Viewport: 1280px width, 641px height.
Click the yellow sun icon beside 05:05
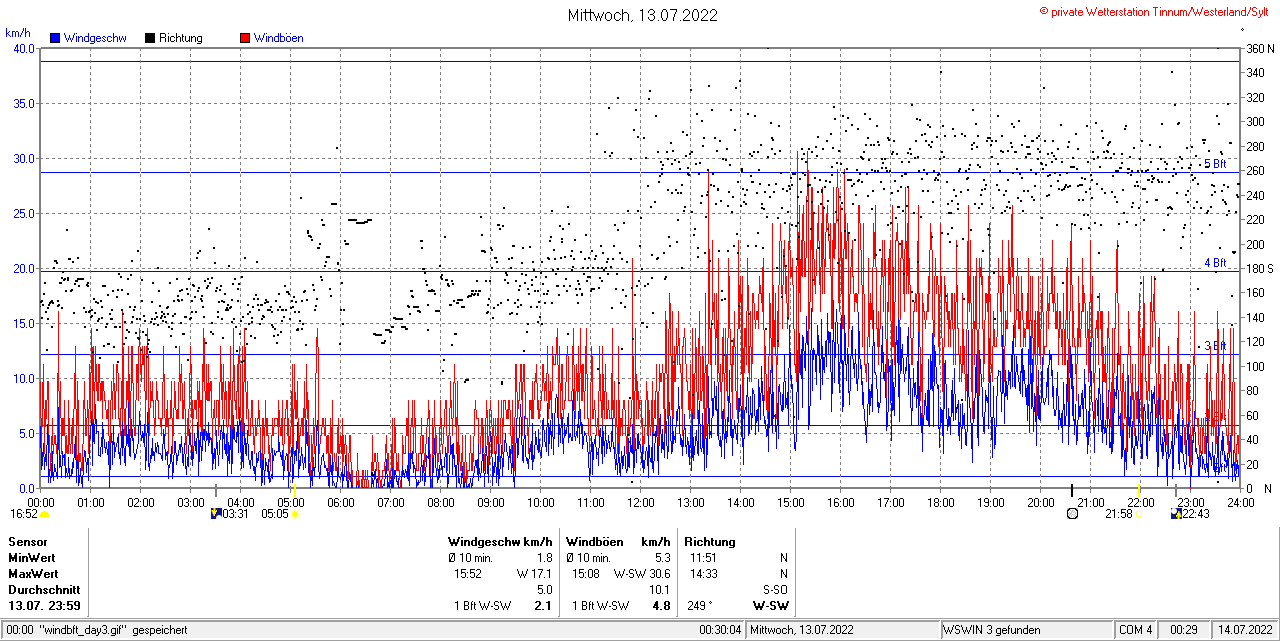pos(295,514)
